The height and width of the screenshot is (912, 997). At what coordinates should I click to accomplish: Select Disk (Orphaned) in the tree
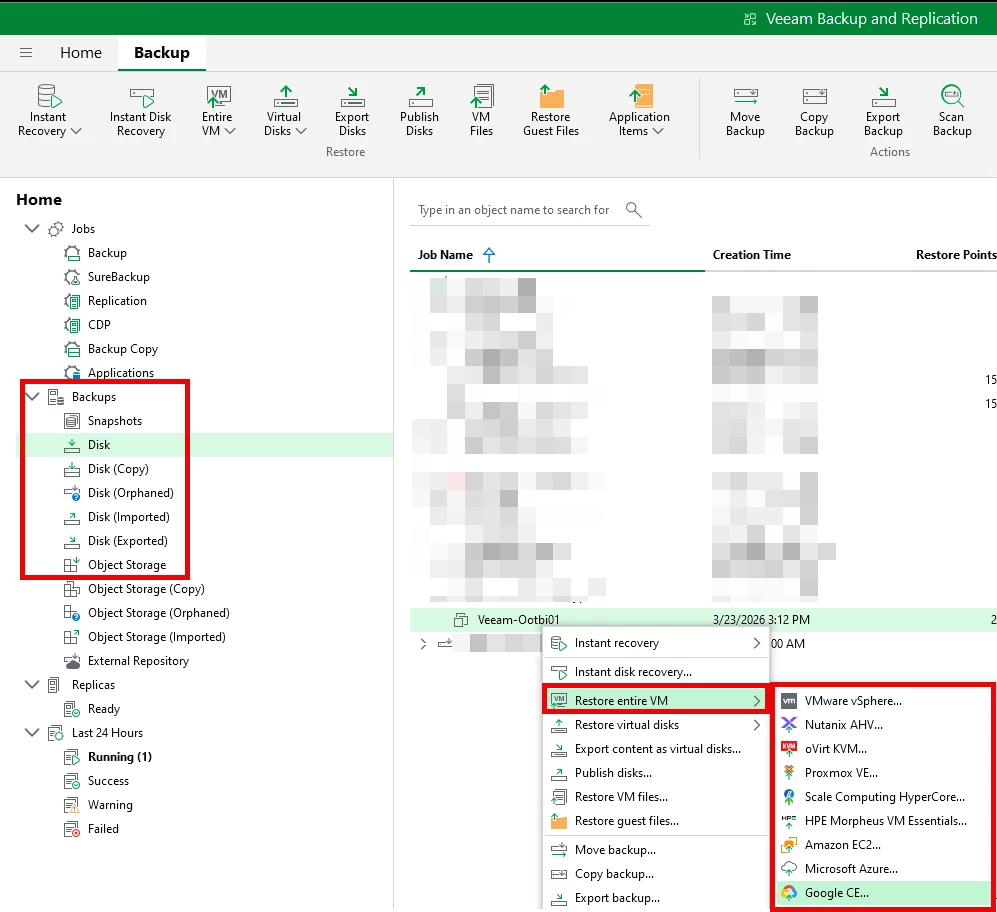[x=130, y=493]
